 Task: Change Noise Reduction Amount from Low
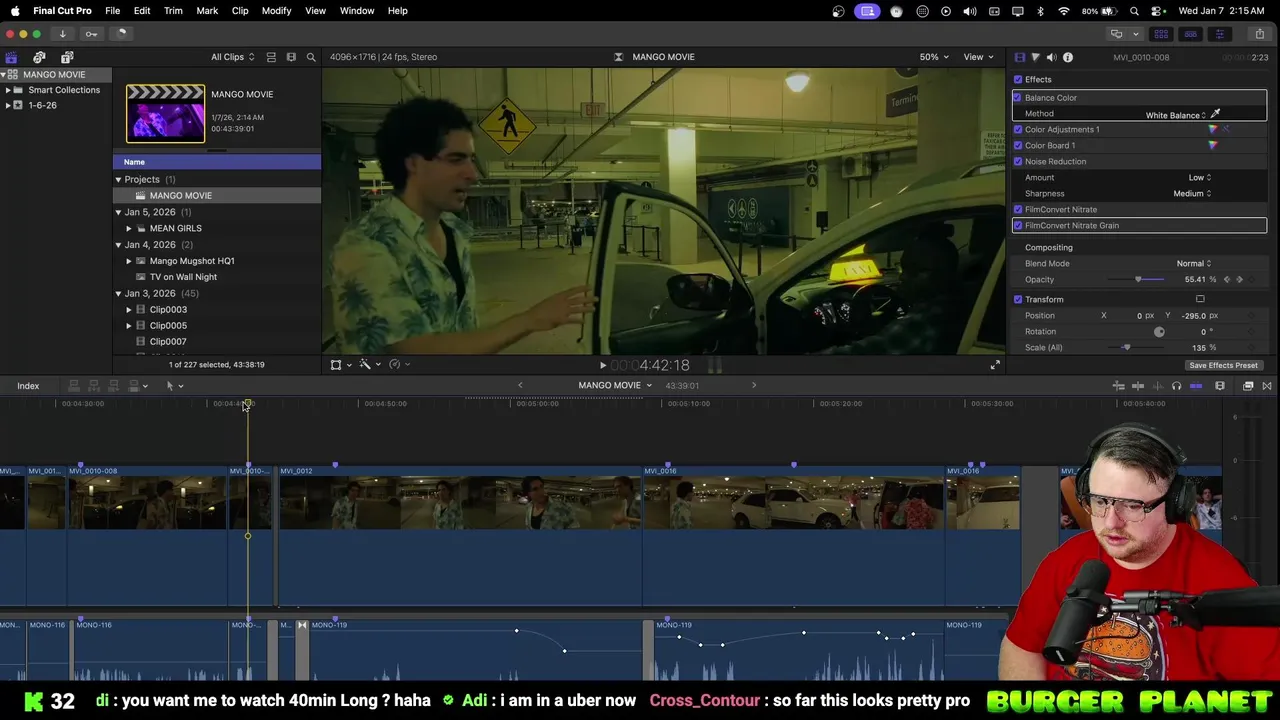pyautogui.click(x=1199, y=177)
